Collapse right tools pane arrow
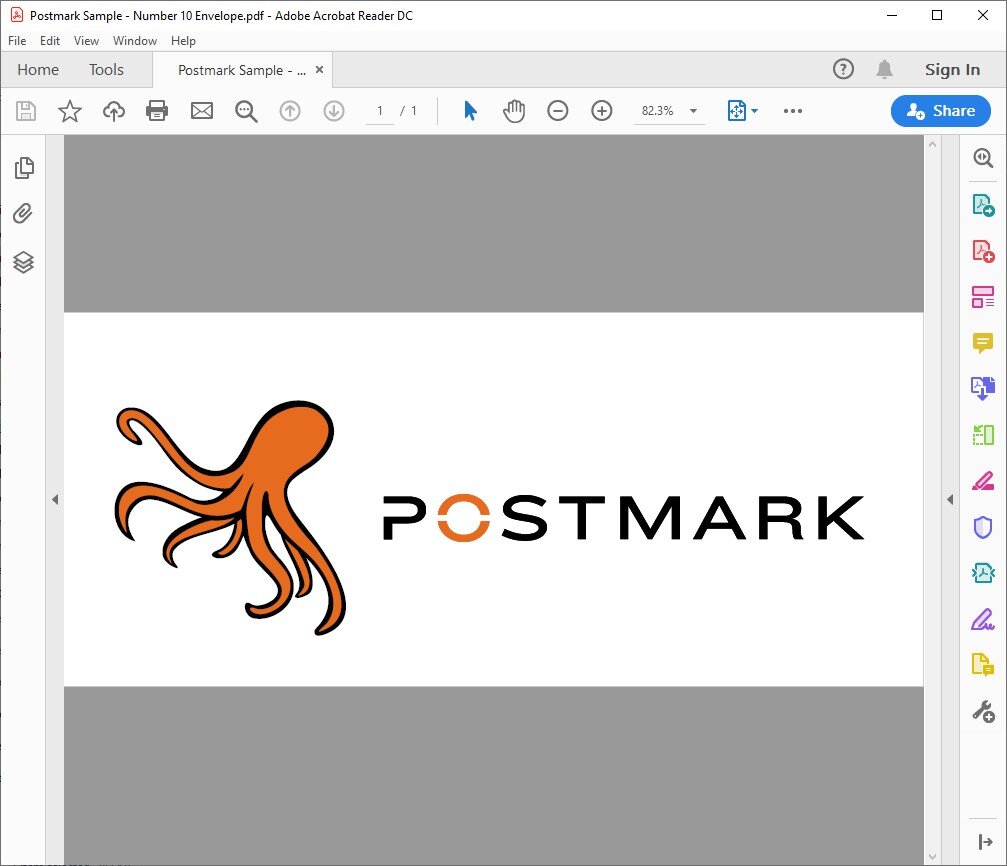 click(950, 499)
